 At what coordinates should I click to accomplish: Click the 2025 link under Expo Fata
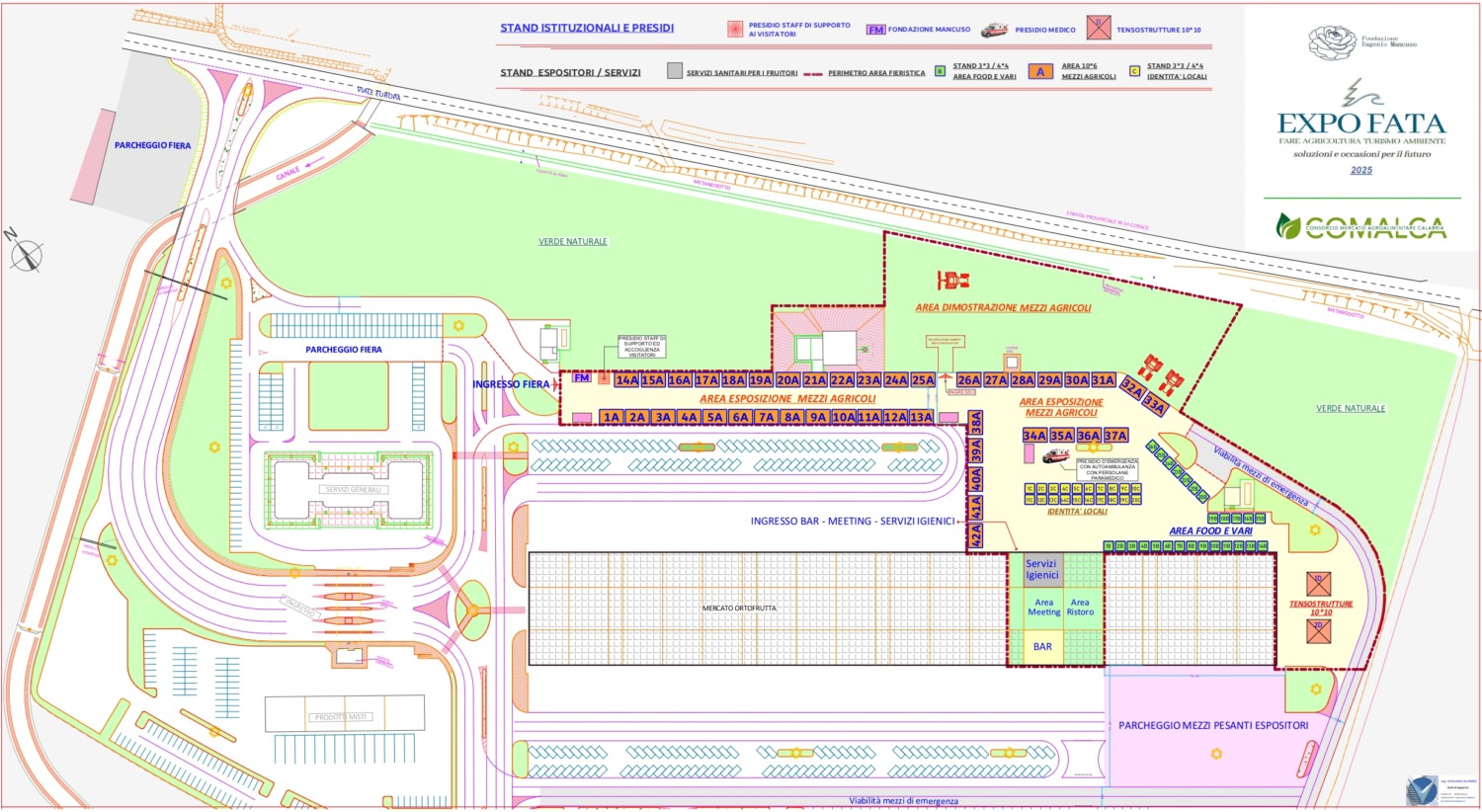pyautogui.click(x=1361, y=170)
